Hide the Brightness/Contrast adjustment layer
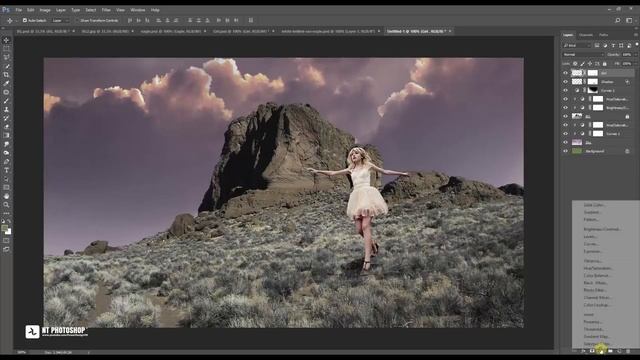This screenshot has height=360, width=640. pyautogui.click(x=565, y=108)
